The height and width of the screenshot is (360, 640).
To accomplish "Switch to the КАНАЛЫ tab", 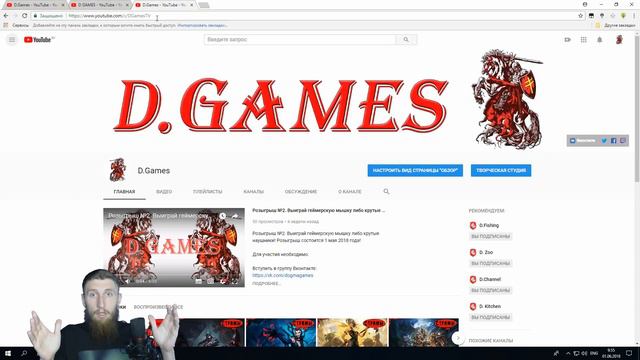I will click(253, 191).
